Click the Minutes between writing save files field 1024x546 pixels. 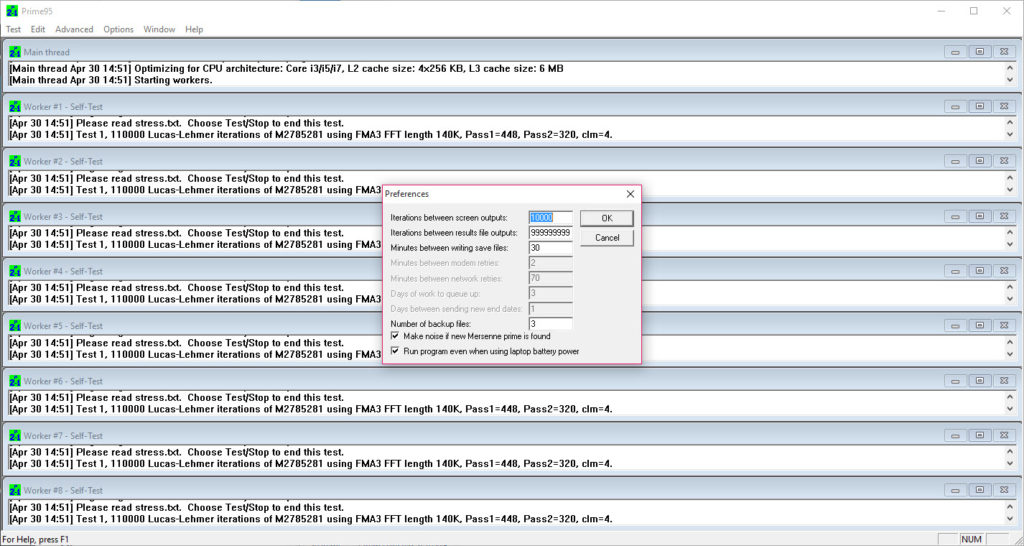point(551,248)
